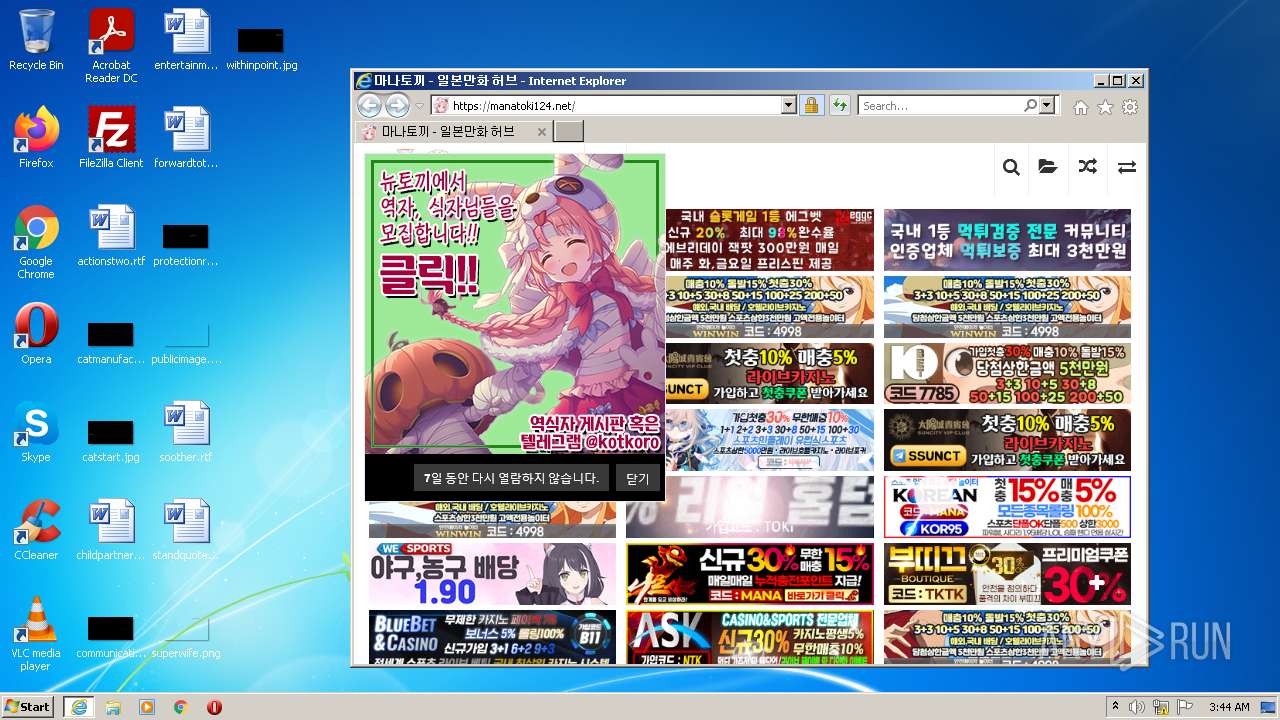Image resolution: width=1280 pixels, height=720 pixels.
Task: Click the volume speaker tray icon
Action: point(1137,707)
